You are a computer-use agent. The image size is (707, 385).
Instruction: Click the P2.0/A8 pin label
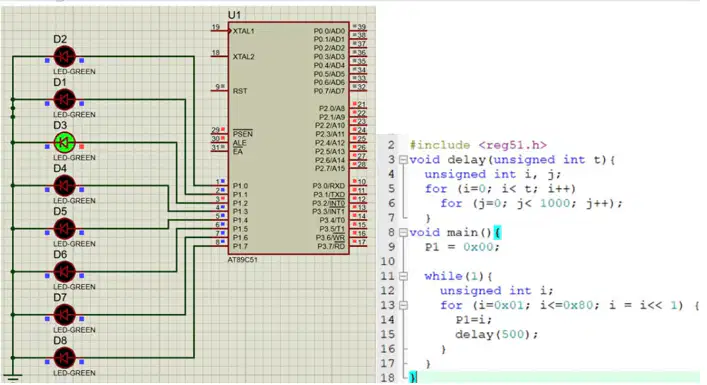(x=332, y=109)
